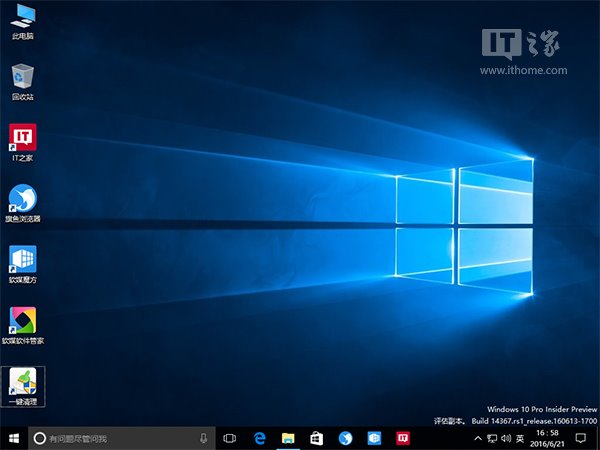This screenshot has width=600, height=450.
Task: Launch the IT之家 desktop shortcut
Action: point(22,139)
